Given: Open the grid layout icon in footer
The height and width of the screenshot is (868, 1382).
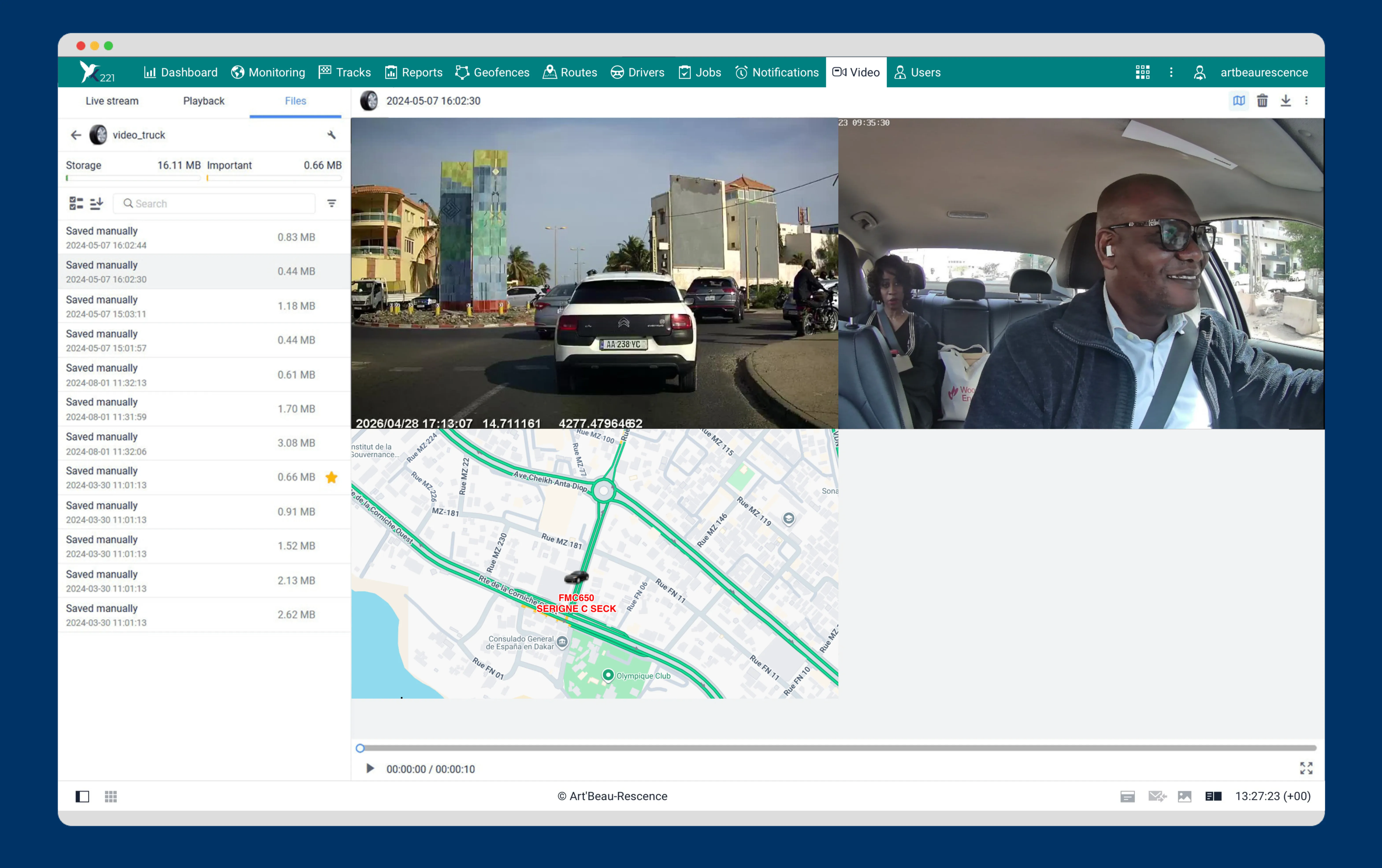Looking at the screenshot, I should click(x=111, y=796).
